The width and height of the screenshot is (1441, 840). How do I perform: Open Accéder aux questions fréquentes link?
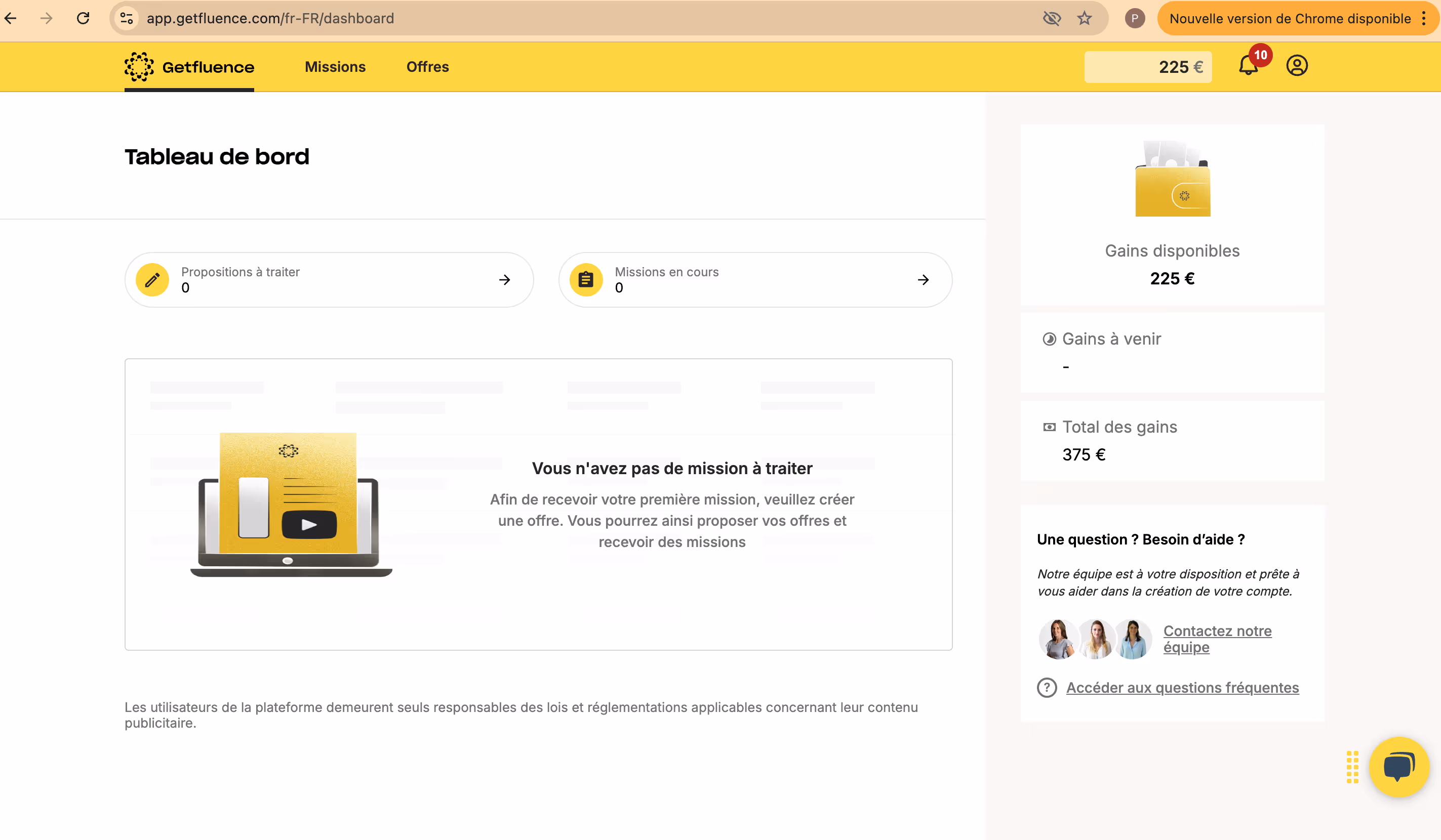click(1182, 687)
